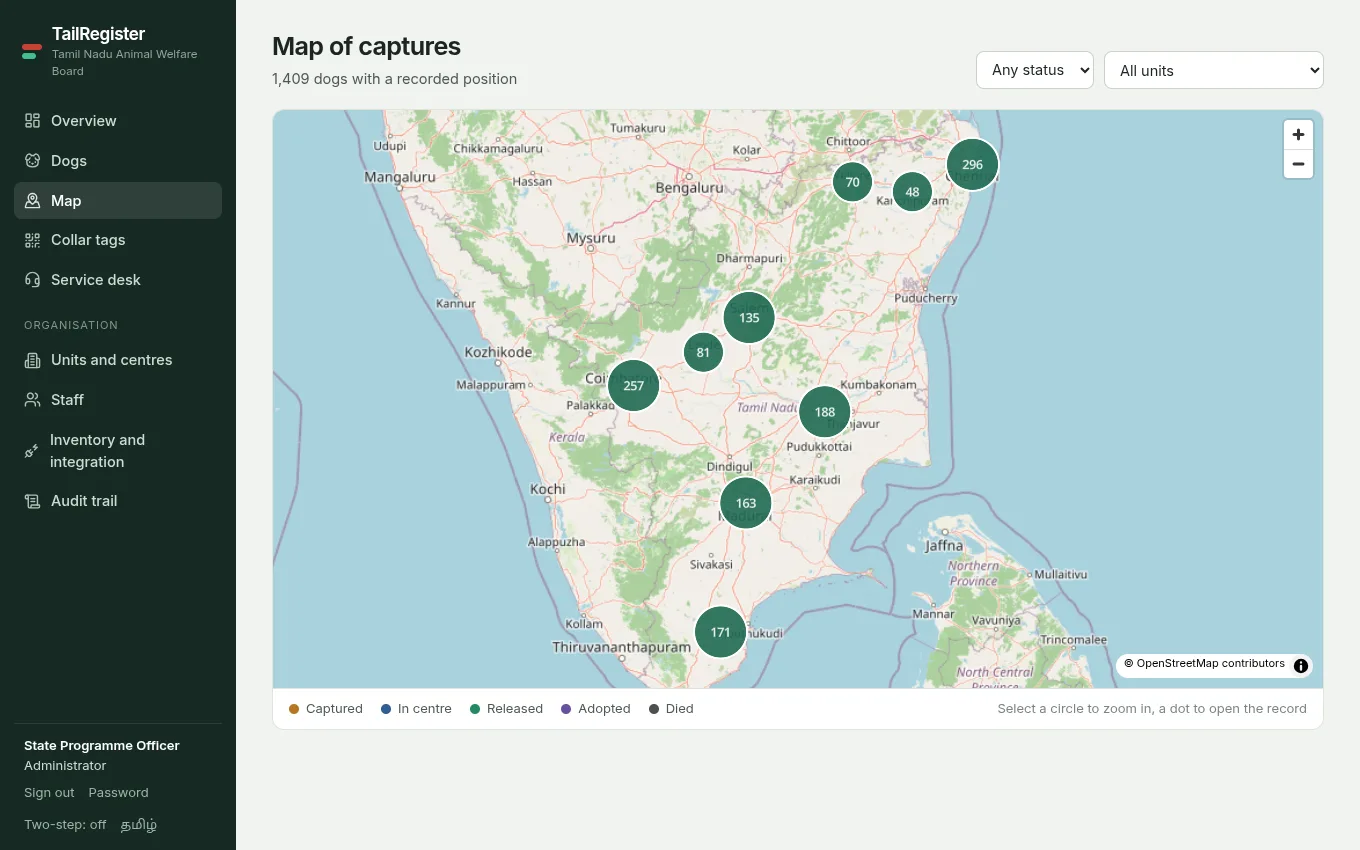Viewport: 1360px width, 850px height.
Task: Click the Sign out link
Action: (49, 793)
